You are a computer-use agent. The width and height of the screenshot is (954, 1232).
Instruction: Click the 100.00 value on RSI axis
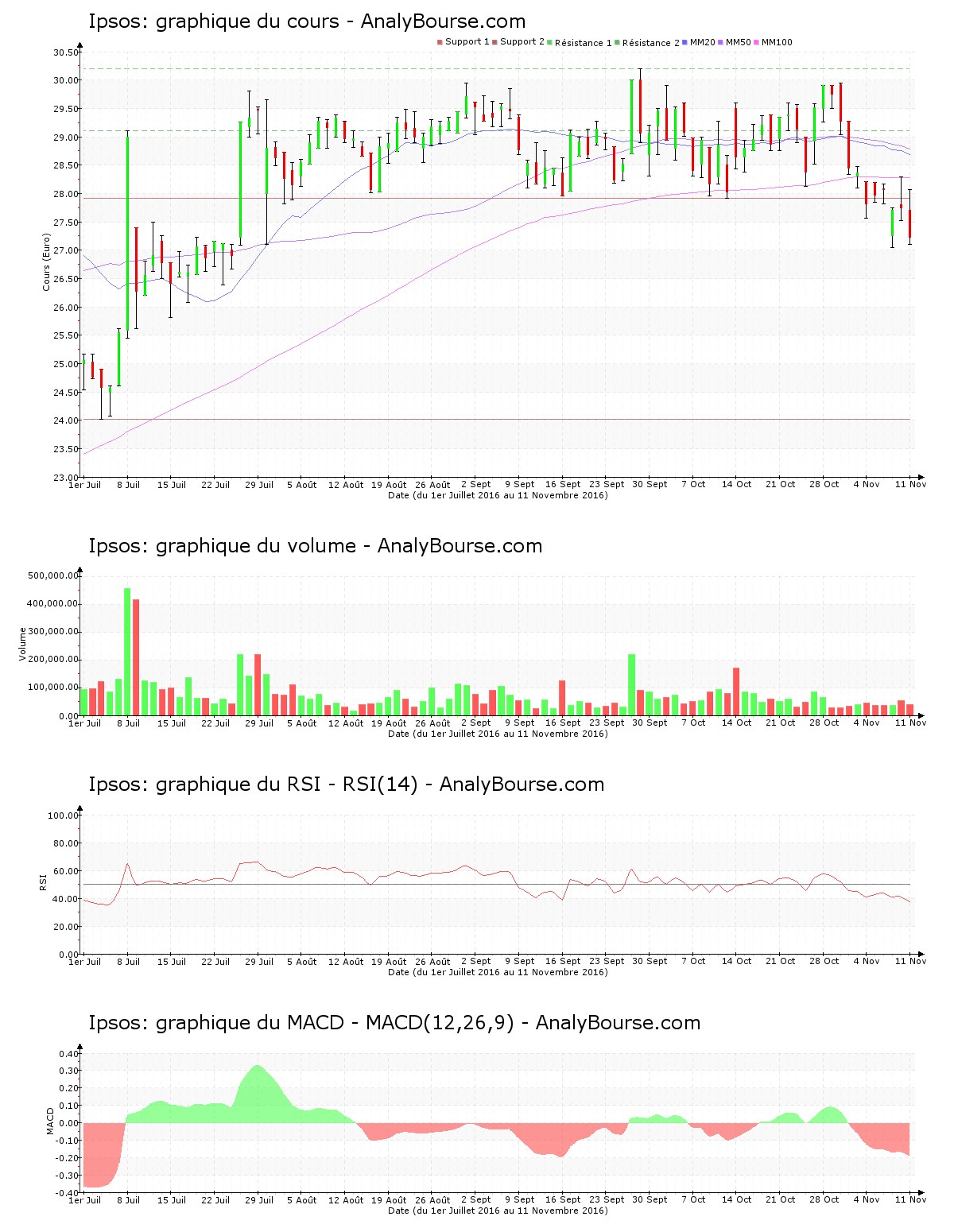(64, 816)
